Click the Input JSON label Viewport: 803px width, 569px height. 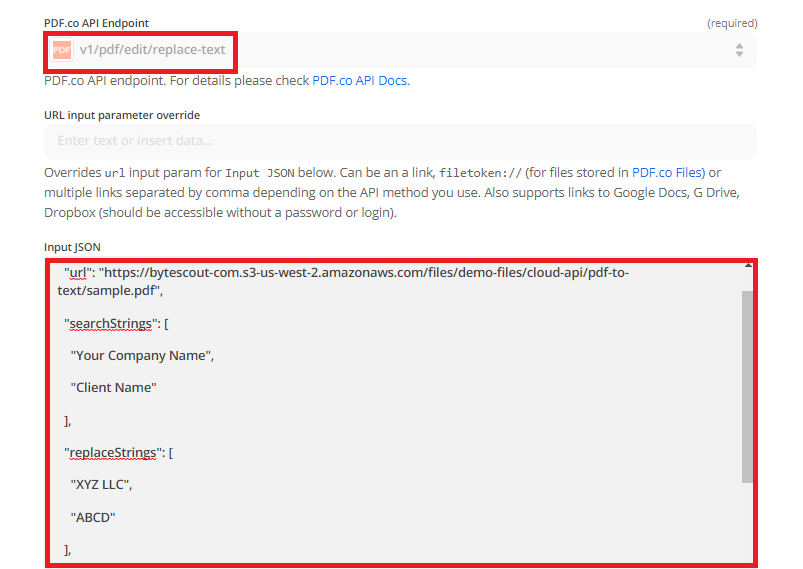coord(72,247)
